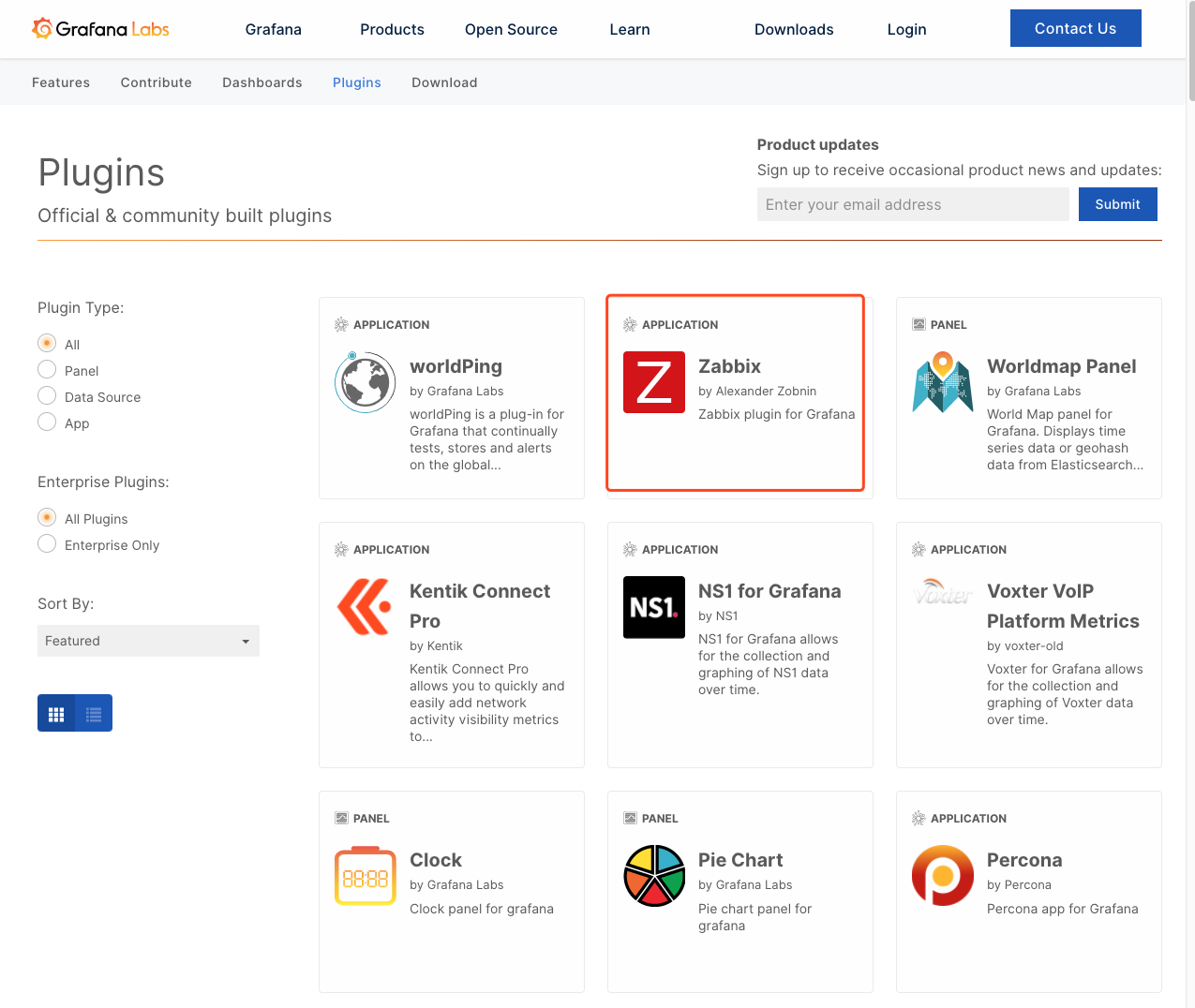
Task: Open the Zabbix plugin title link
Action: click(x=729, y=366)
